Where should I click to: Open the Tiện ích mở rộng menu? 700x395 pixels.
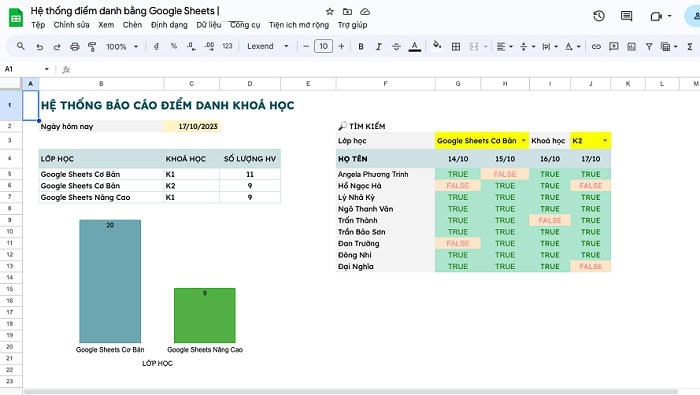coord(299,25)
